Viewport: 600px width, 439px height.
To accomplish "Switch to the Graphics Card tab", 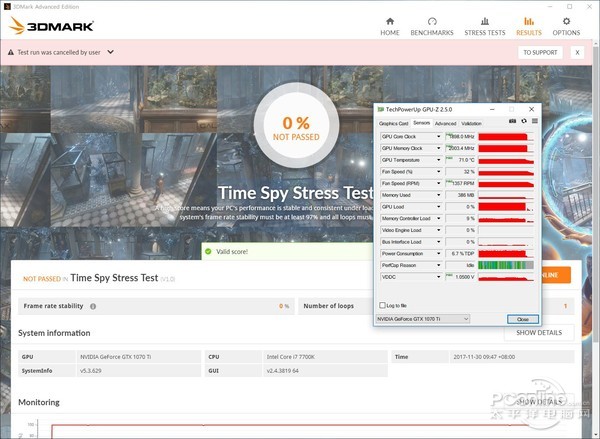I will tap(393, 124).
